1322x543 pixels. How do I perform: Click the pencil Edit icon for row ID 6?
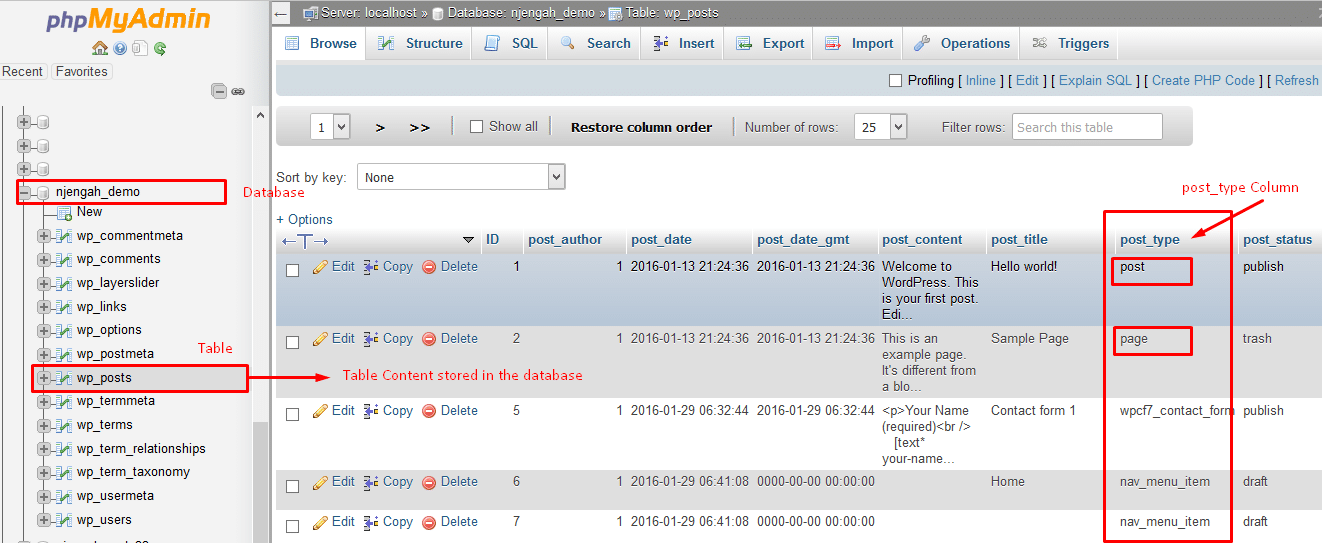pyautogui.click(x=320, y=482)
